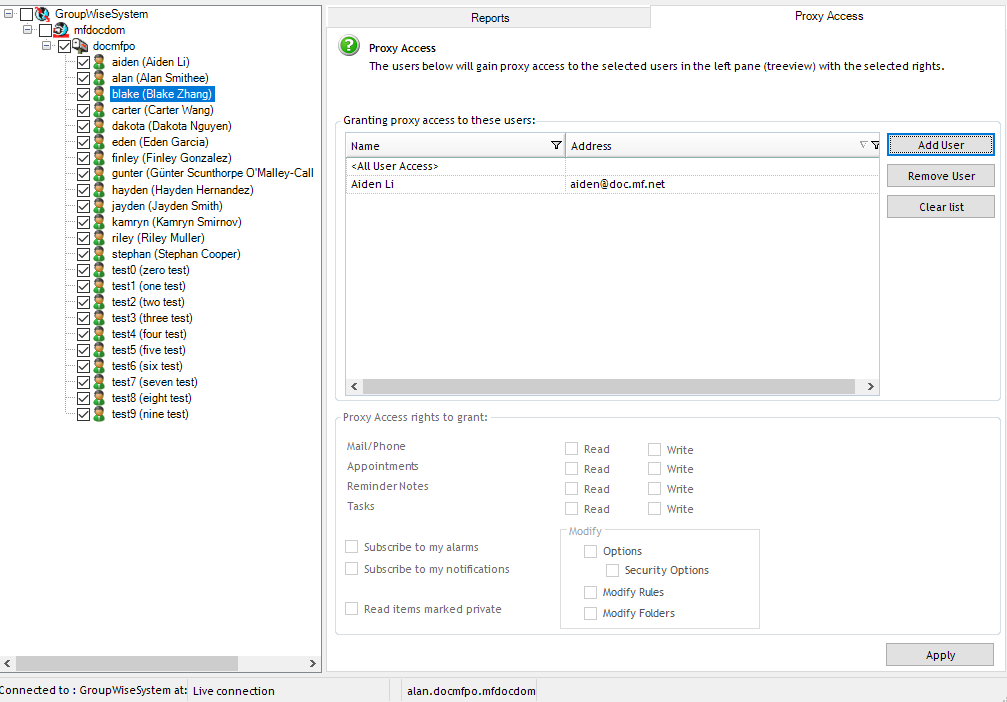The height and width of the screenshot is (702, 1007).
Task: Click the user icon beside gunter
Action: tap(99, 173)
